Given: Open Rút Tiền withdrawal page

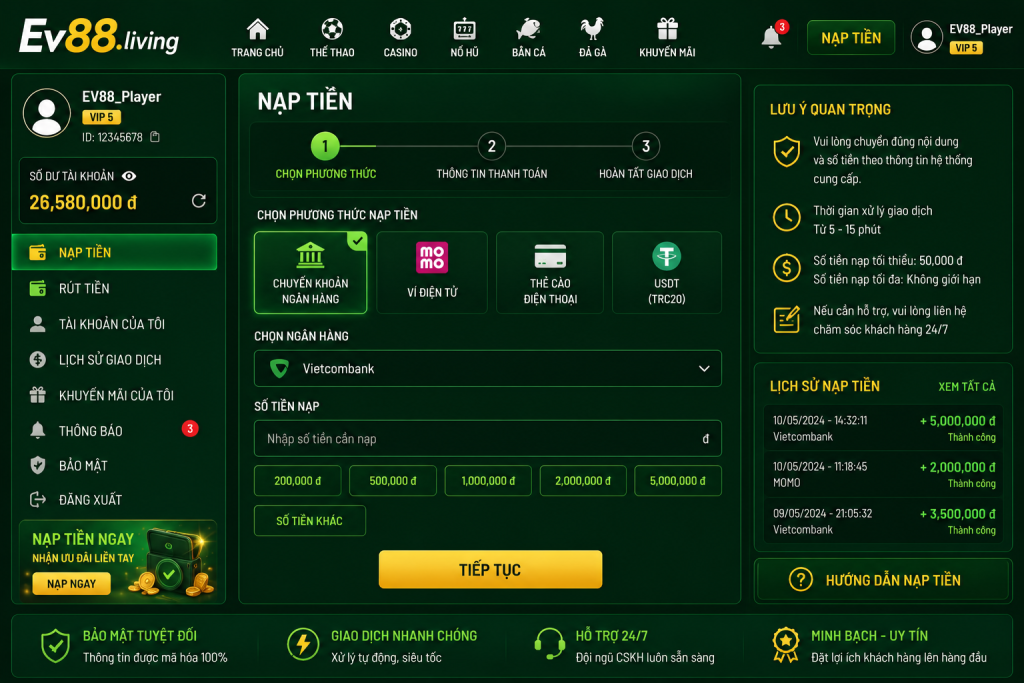Looking at the screenshot, I should (x=114, y=288).
